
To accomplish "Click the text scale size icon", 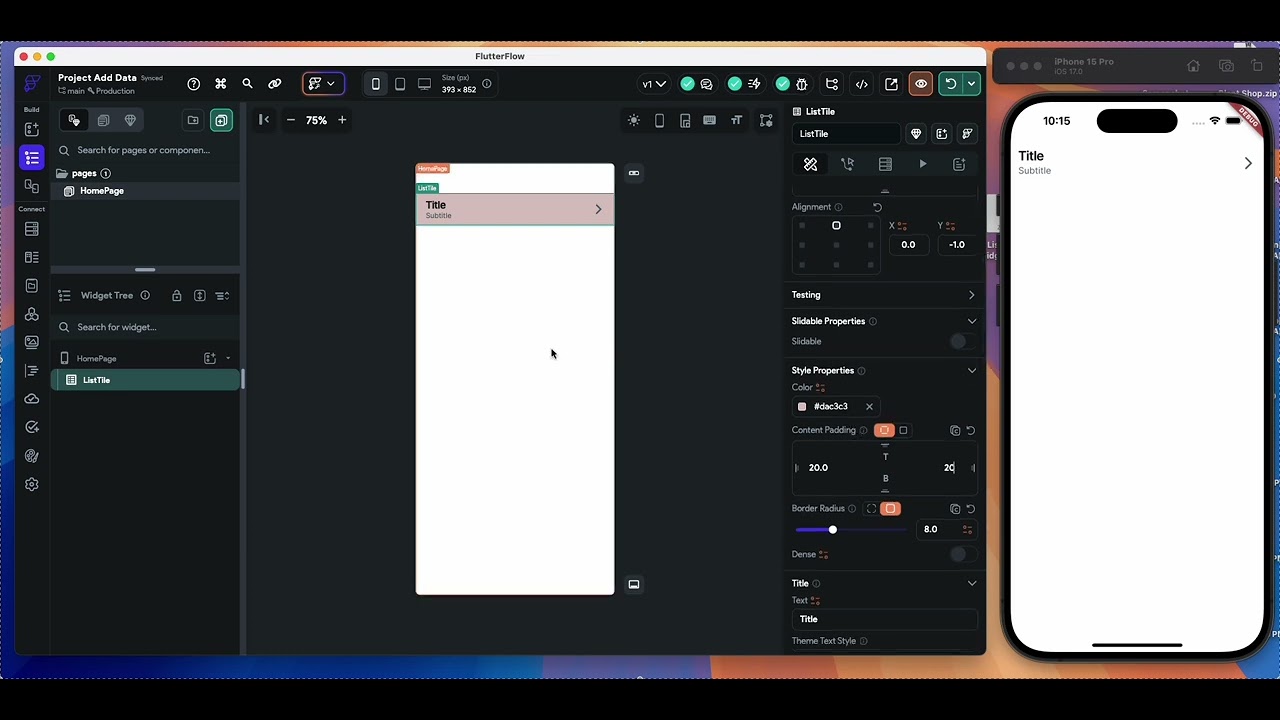I will coord(737,120).
